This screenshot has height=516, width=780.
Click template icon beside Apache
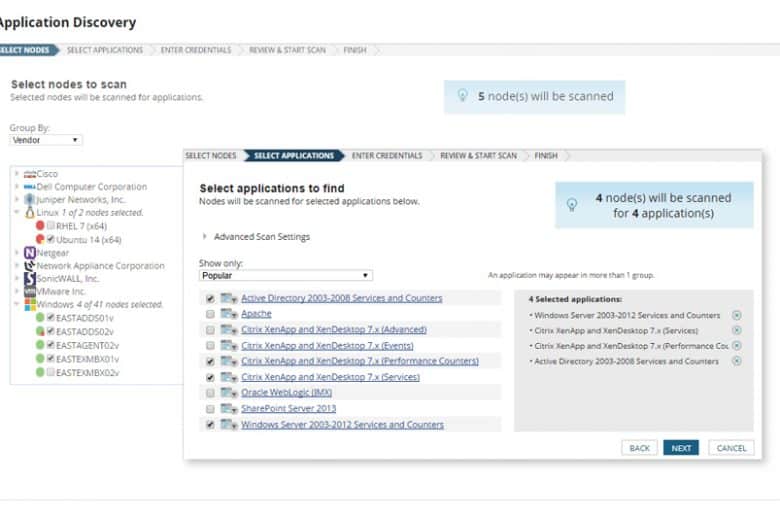tap(229, 313)
